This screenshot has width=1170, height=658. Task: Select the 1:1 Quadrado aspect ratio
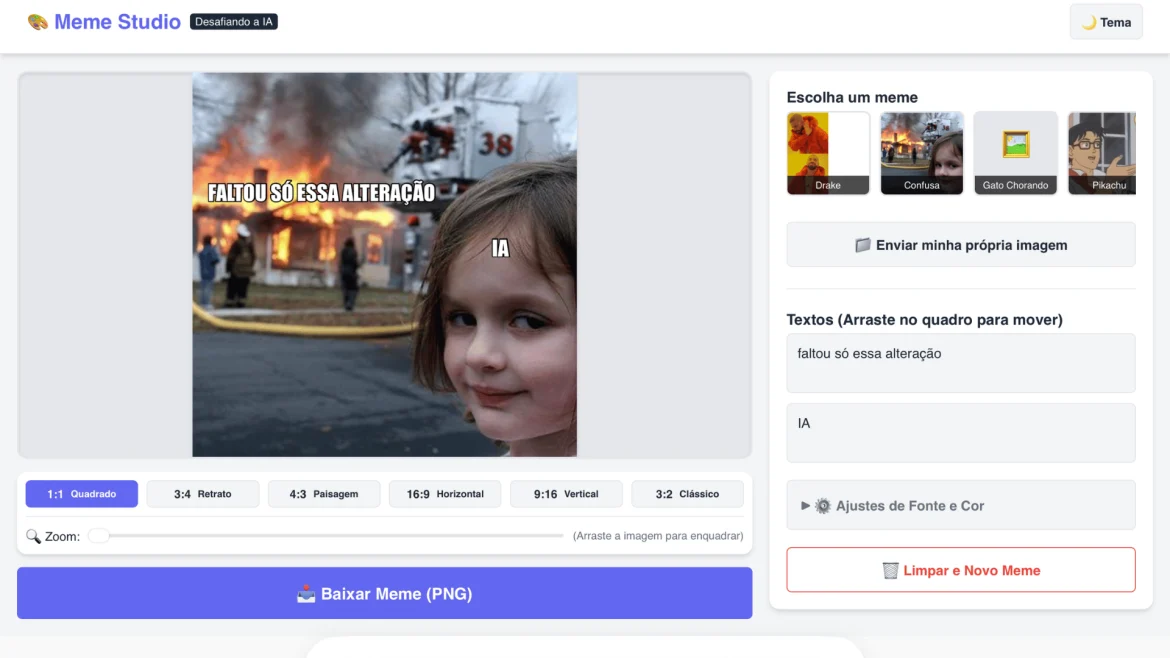point(81,494)
